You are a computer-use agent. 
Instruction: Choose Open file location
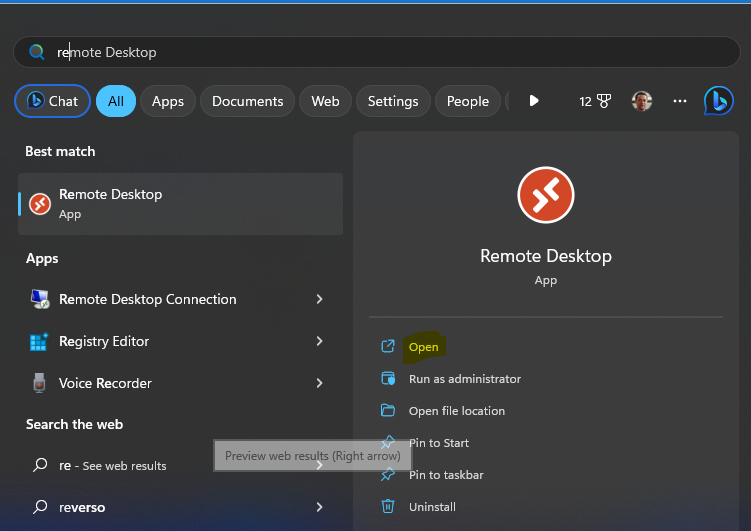tap(457, 411)
